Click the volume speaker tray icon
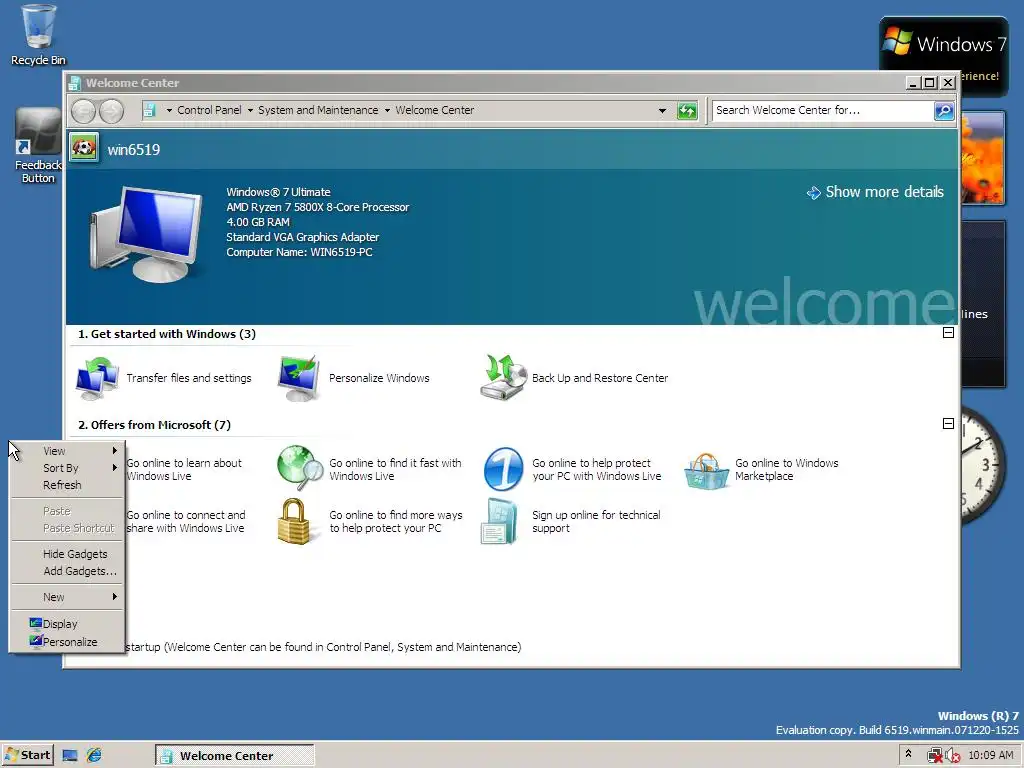Image resolution: width=1024 pixels, height=768 pixels. point(952,756)
